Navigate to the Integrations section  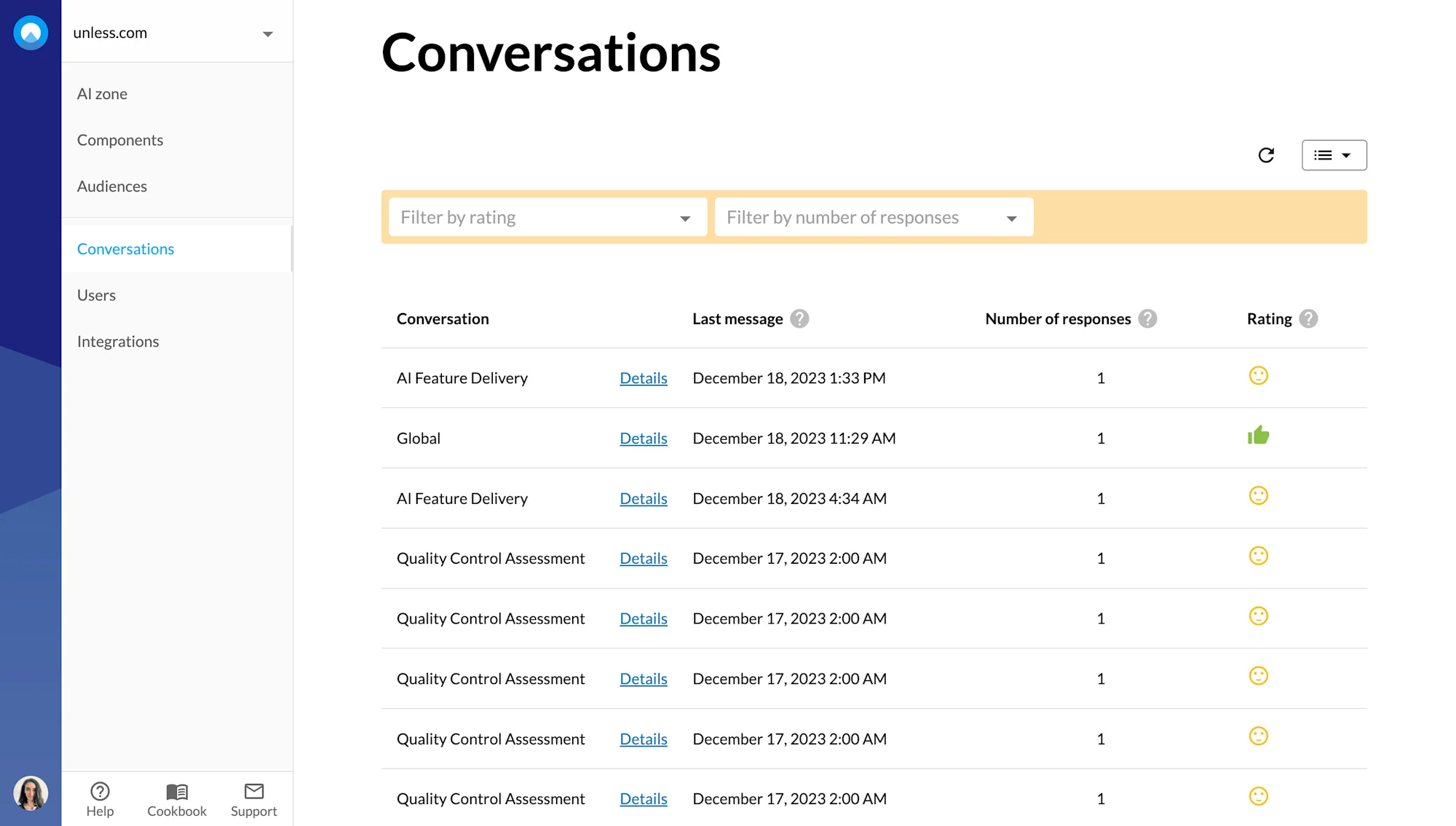pyautogui.click(x=117, y=341)
